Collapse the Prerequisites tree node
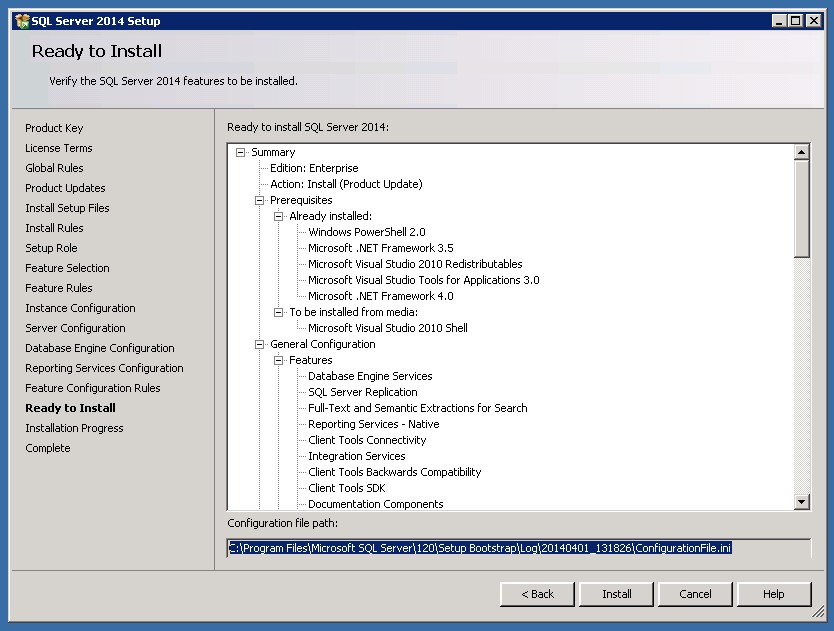Screen dimensions: 834x631 (260, 200)
